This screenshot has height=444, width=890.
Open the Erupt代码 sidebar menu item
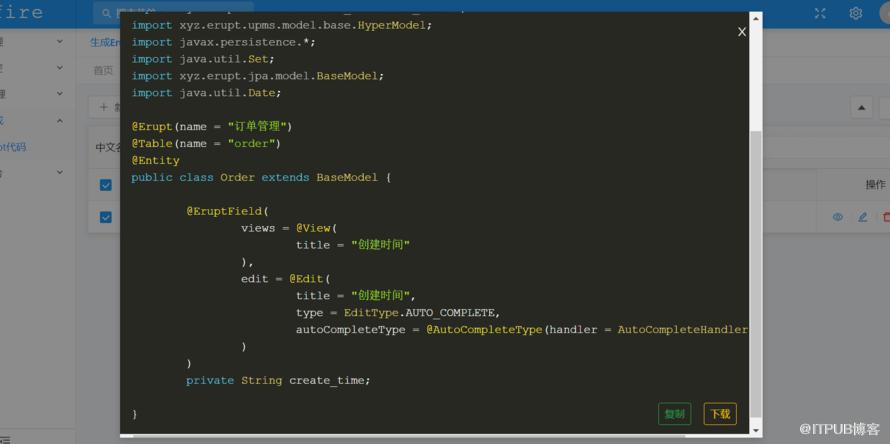coord(12,147)
